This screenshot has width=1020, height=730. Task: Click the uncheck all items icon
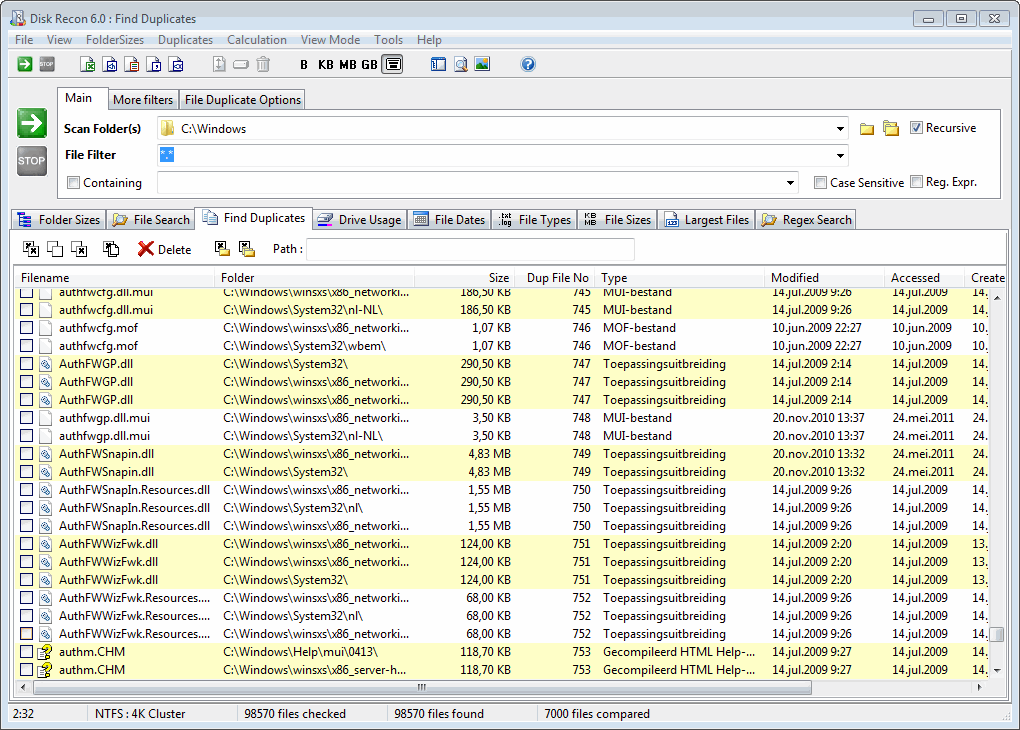click(x=55, y=249)
